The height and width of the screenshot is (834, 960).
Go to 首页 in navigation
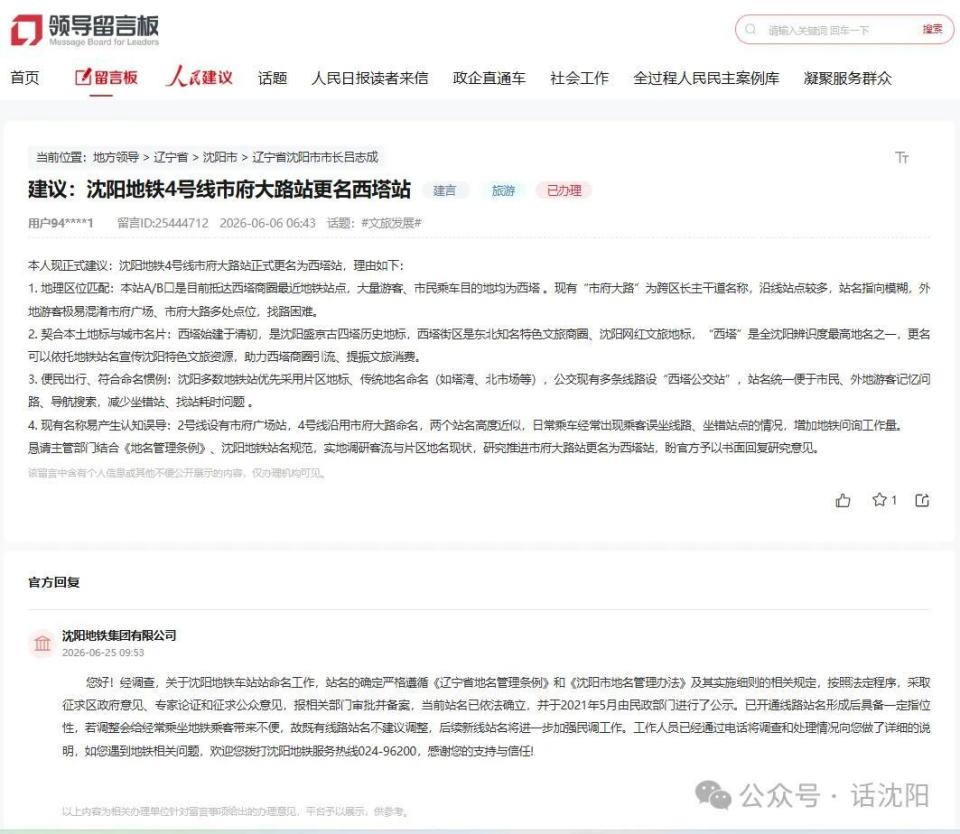coord(25,78)
